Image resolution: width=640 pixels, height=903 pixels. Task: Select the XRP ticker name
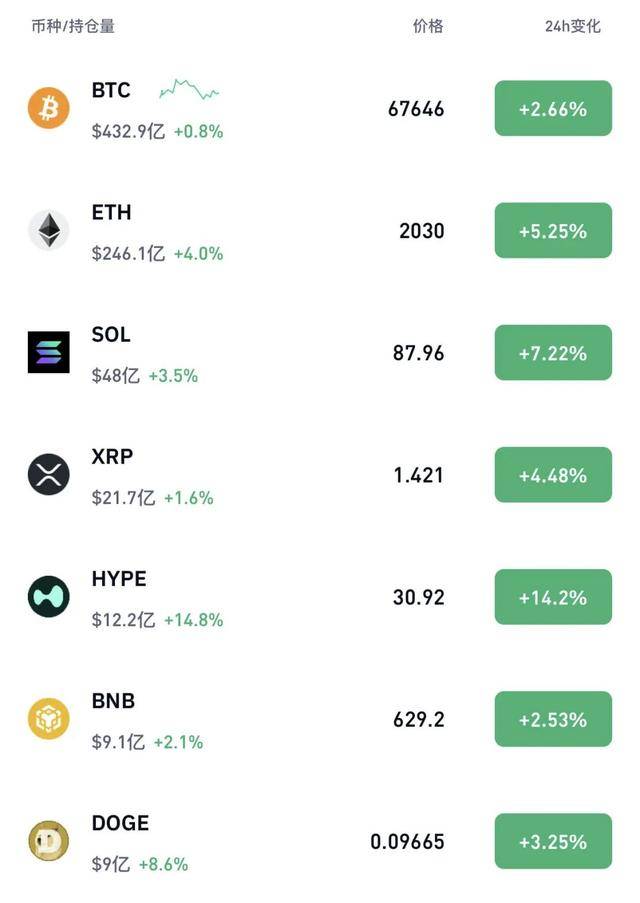pyautogui.click(x=112, y=457)
